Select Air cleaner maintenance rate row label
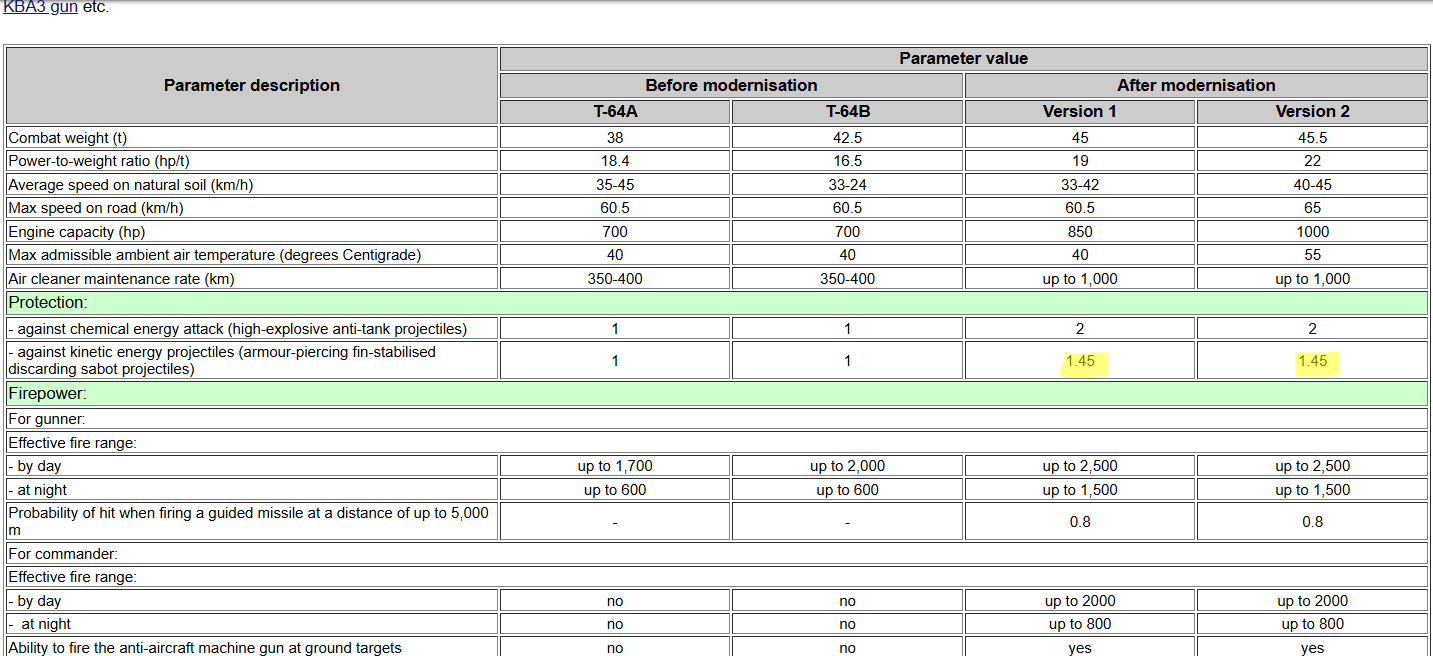1433x656 pixels. (121, 279)
